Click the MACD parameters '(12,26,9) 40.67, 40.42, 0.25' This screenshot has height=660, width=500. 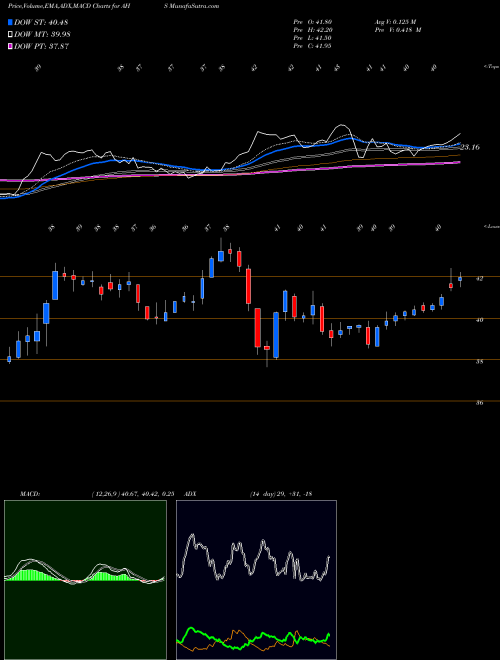[x=133, y=494]
